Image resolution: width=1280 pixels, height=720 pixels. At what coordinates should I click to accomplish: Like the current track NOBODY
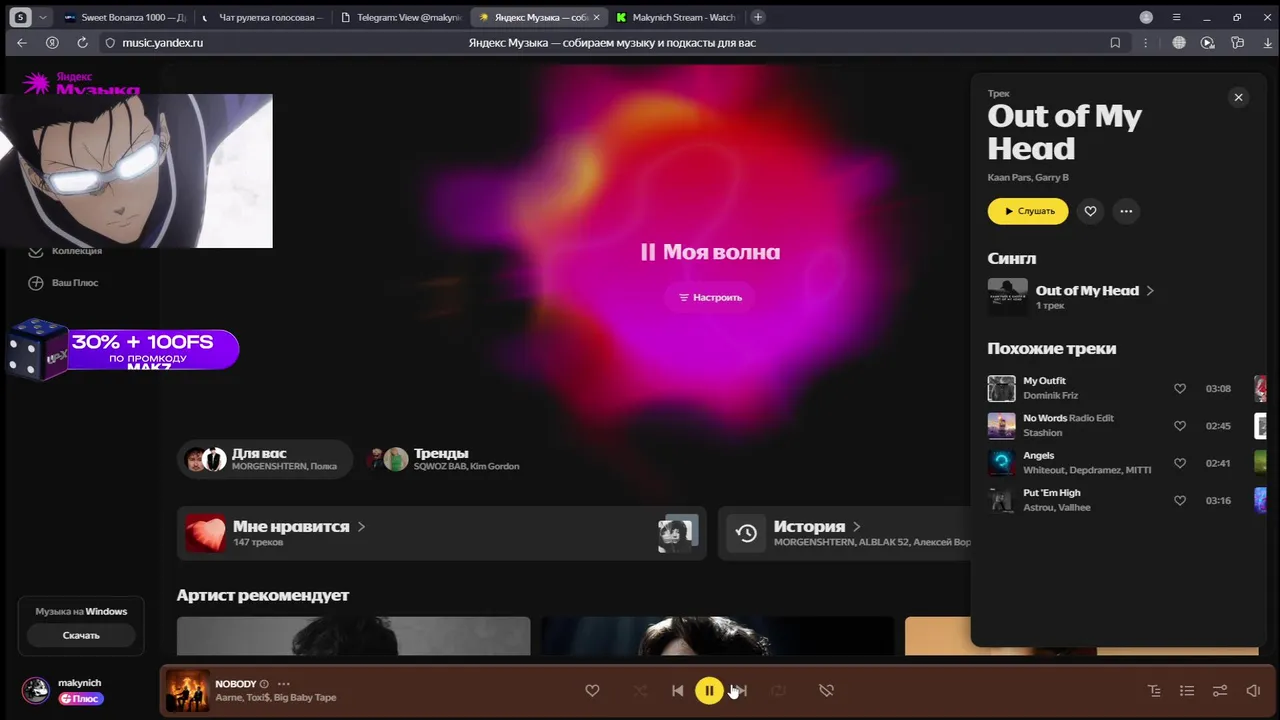click(592, 691)
